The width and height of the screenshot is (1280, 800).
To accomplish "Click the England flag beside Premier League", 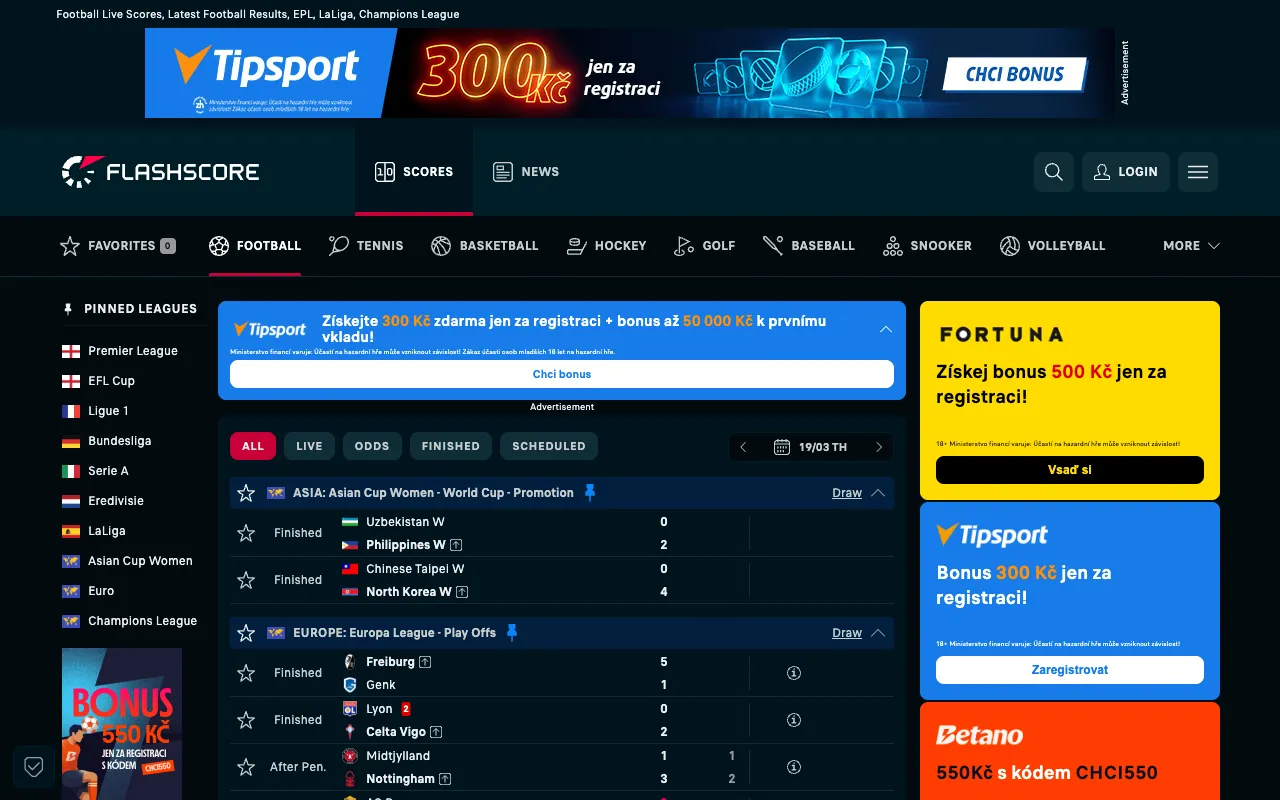I will [71, 351].
